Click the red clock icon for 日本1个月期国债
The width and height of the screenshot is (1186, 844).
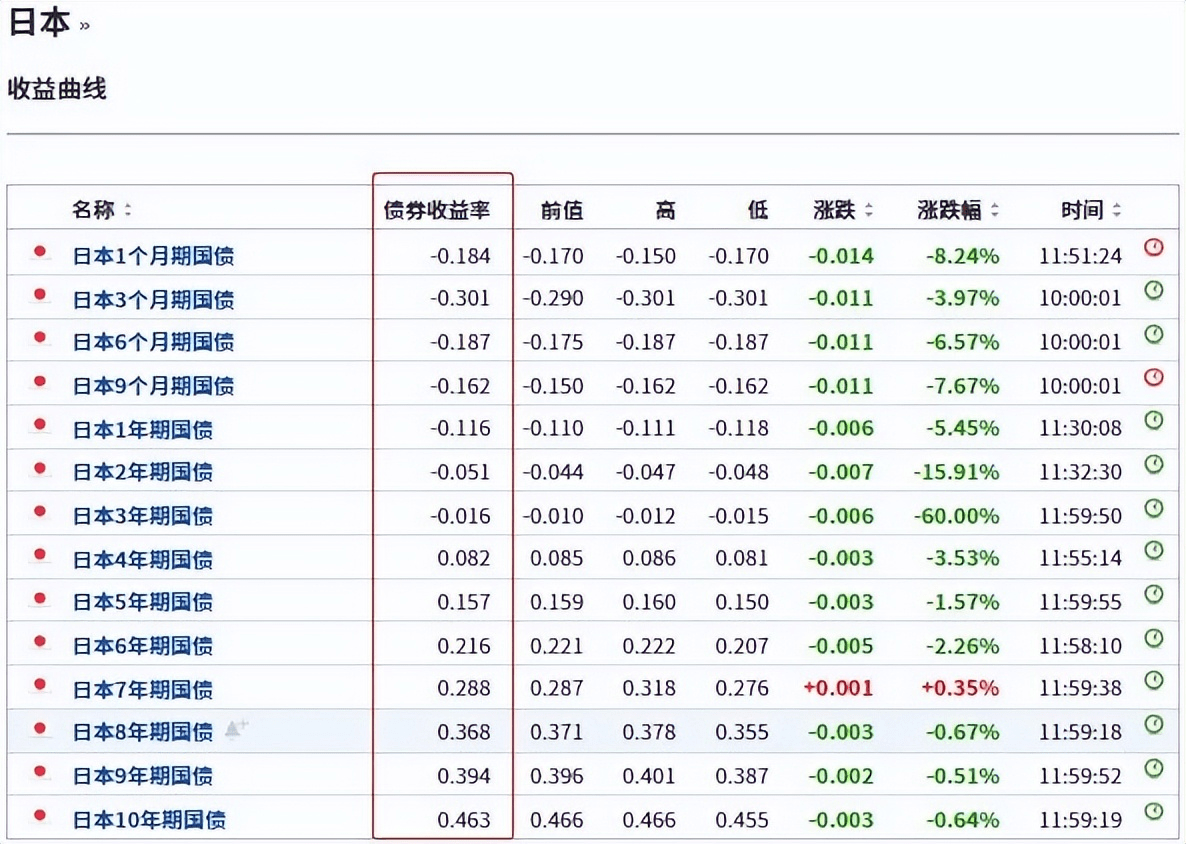click(x=1154, y=247)
